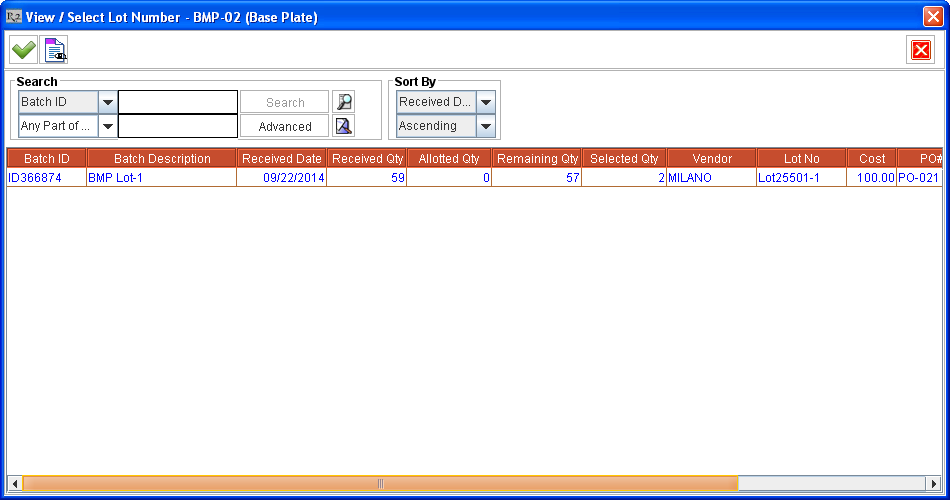This screenshot has height=500, width=950.
Task: Select the remaining quantity 57 cell
Action: (537, 178)
